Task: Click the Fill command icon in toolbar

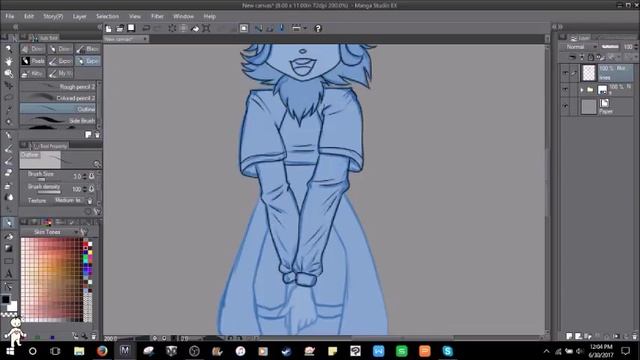Action: click(x=195, y=28)
